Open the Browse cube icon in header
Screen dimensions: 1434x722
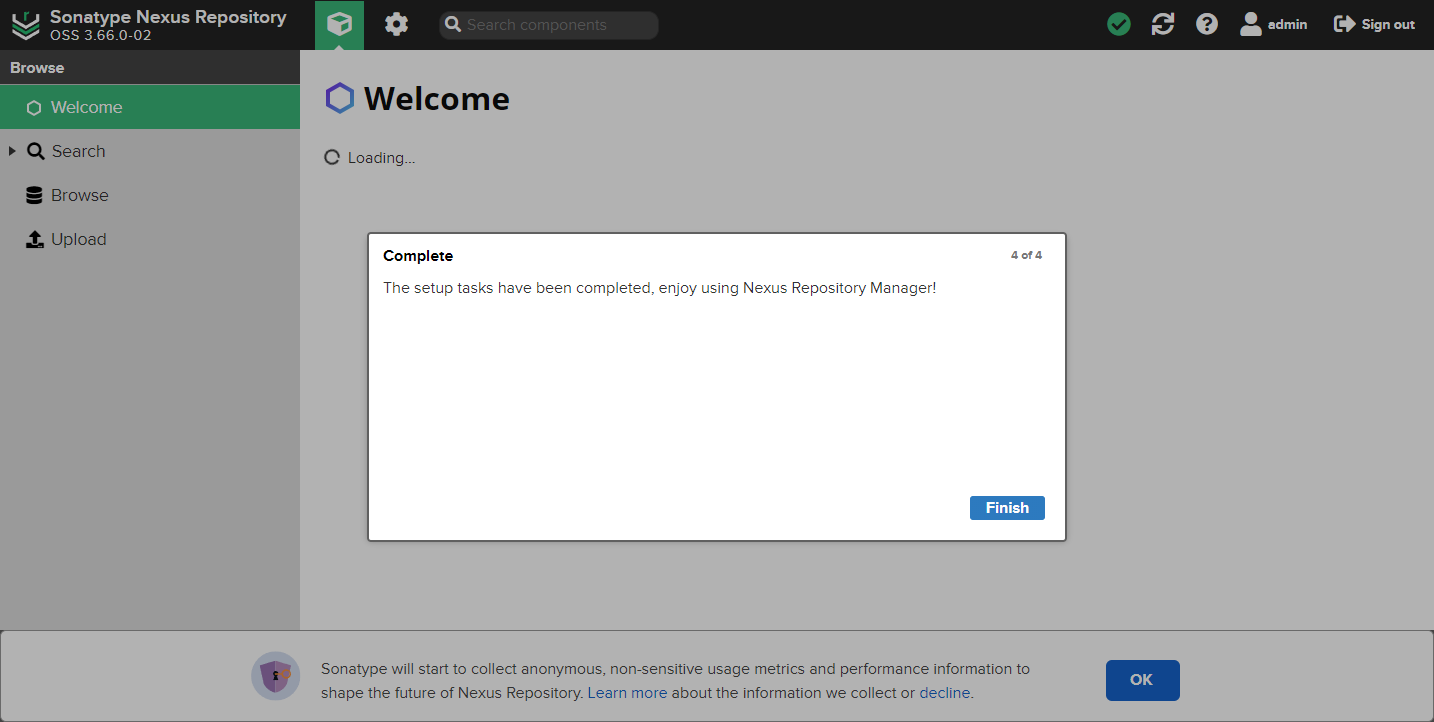pyautogui.click(x=339, y=24)
